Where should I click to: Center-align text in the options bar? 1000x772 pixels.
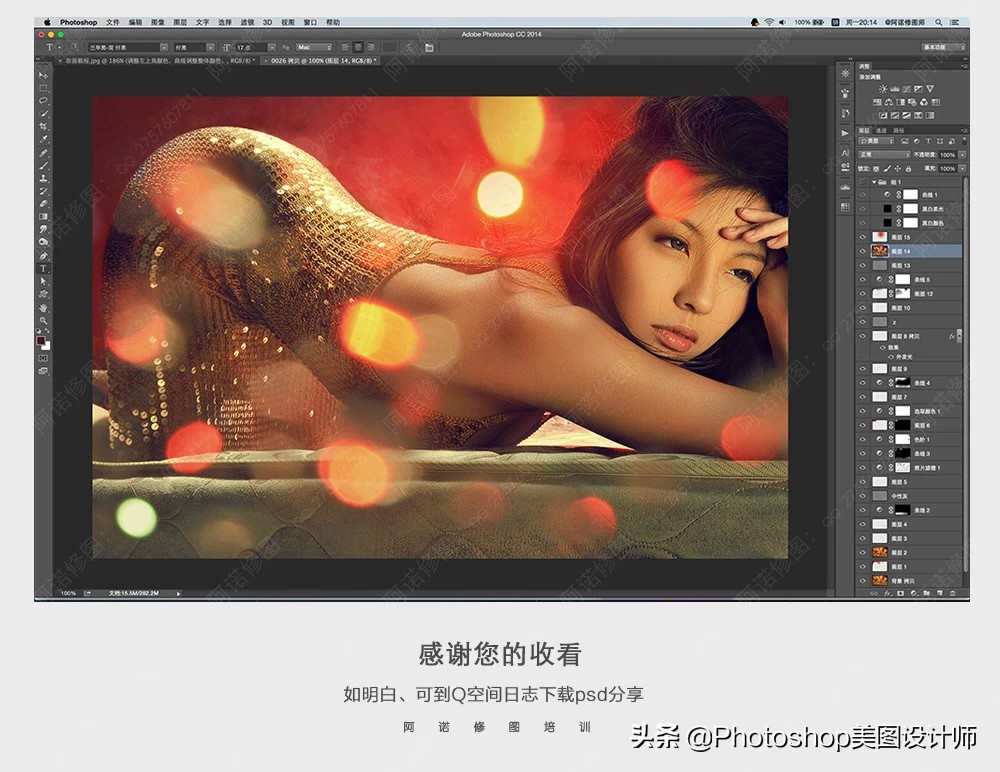358,47
